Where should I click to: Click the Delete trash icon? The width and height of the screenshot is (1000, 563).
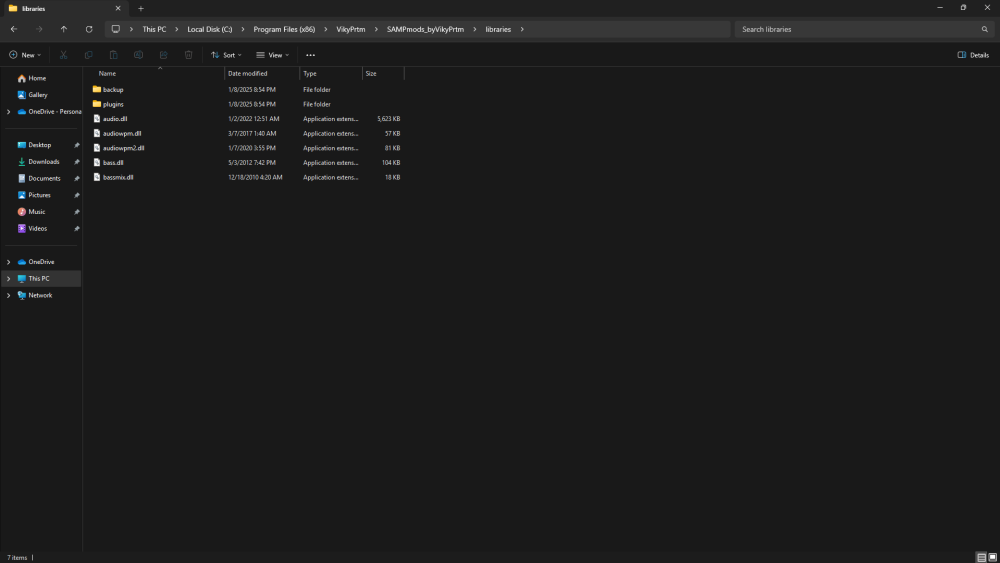click(189, 55)
